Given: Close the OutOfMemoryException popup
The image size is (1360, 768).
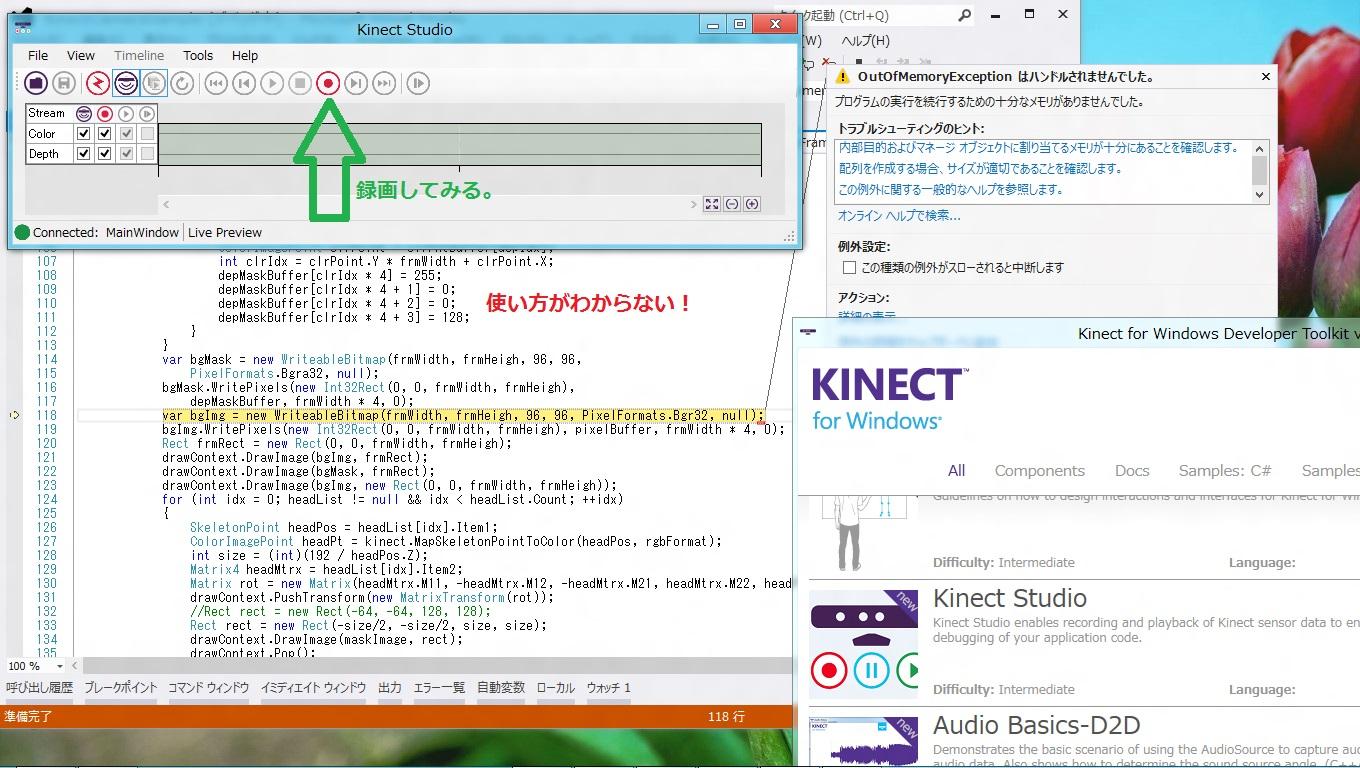Looking at the screenshot, I should pyautogui.click(x=1265, y=77).
